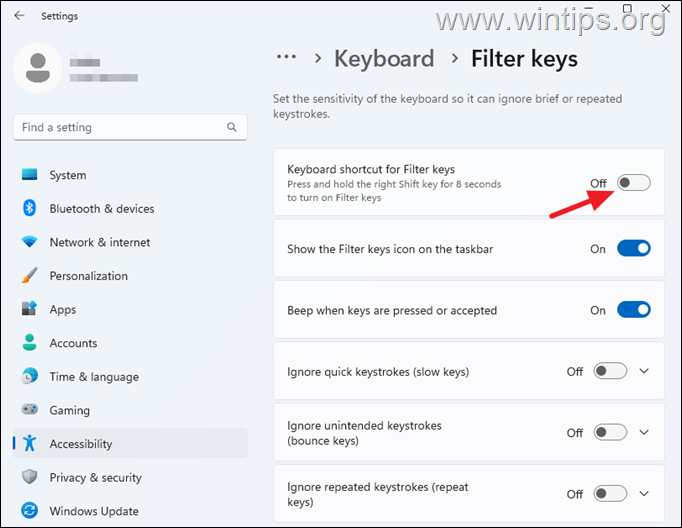Turn off Show Filter keys icon toggle
The height and width of the screenshot is (528, 682).
point(634,248)
